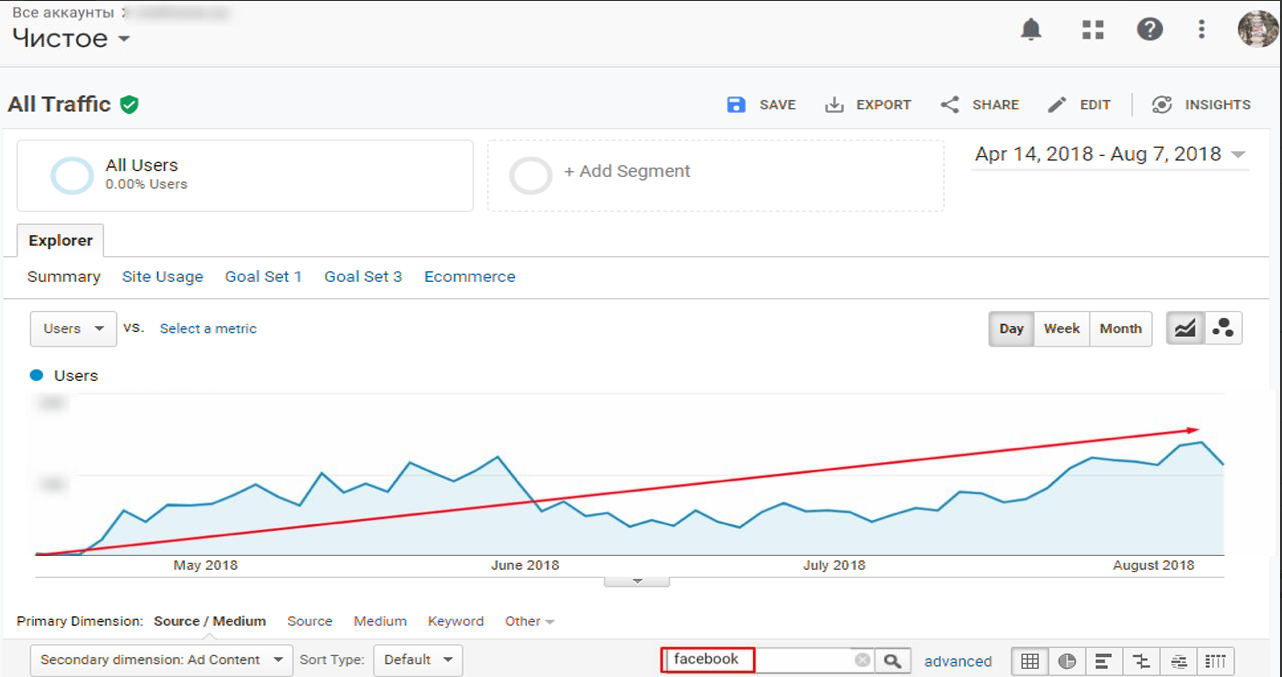The height and width of the screenshot is (677, 1282).
Task: Open Secondary dimension Ad Content dropdown
Action: [x=162, y=660]
